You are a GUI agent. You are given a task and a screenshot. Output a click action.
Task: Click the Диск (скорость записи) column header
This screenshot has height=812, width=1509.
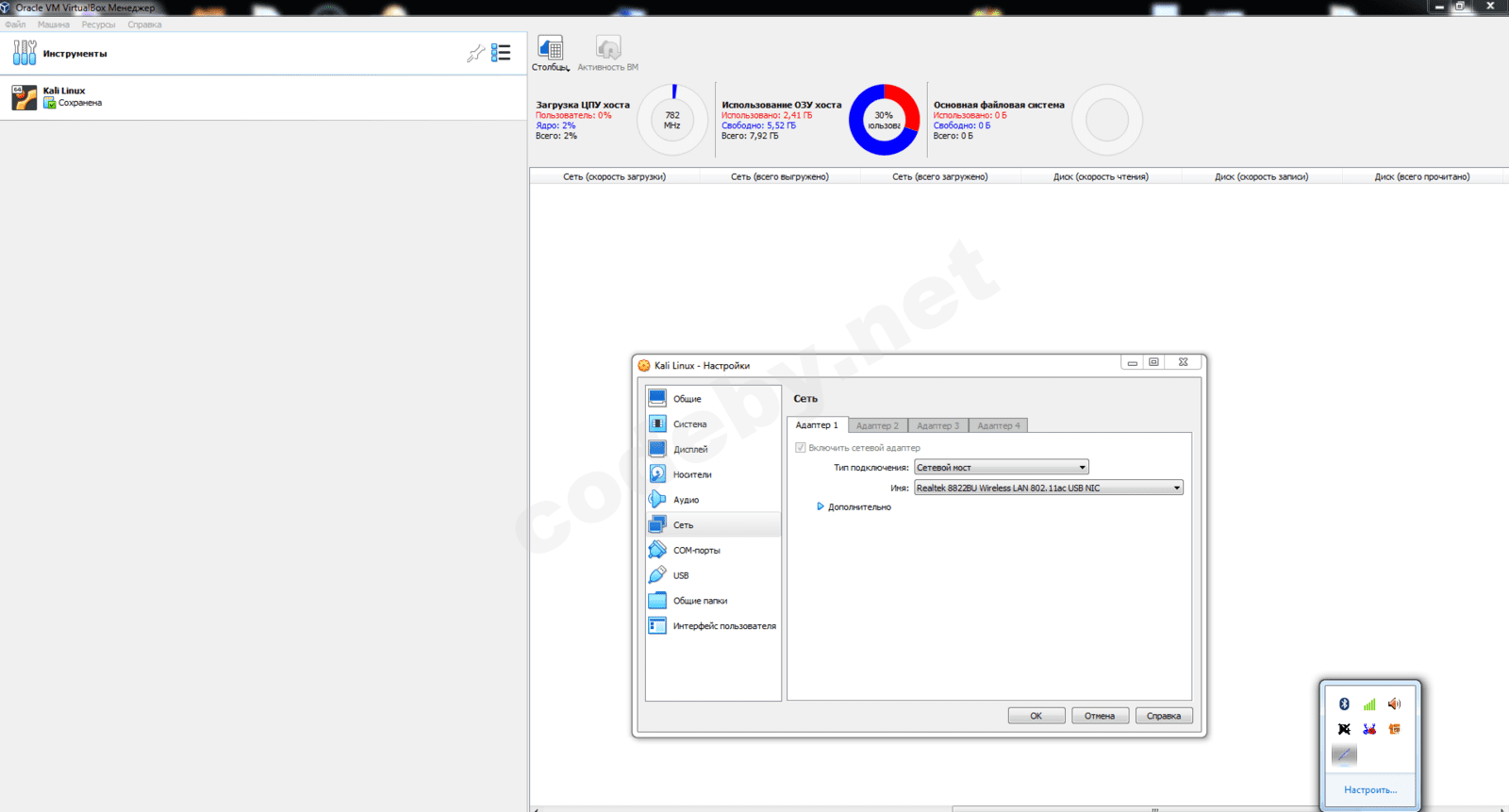(1261, 176)
